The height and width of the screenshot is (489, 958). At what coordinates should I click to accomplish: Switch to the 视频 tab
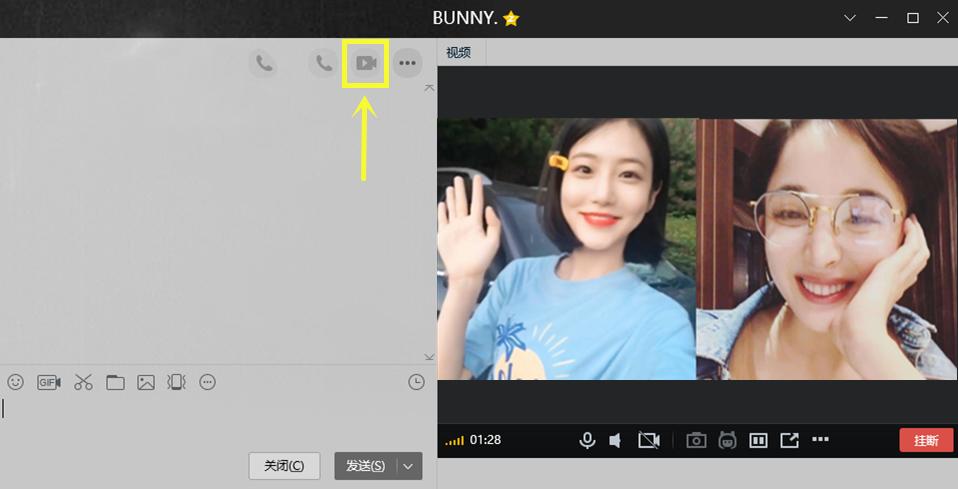click(x=459, y=52)
